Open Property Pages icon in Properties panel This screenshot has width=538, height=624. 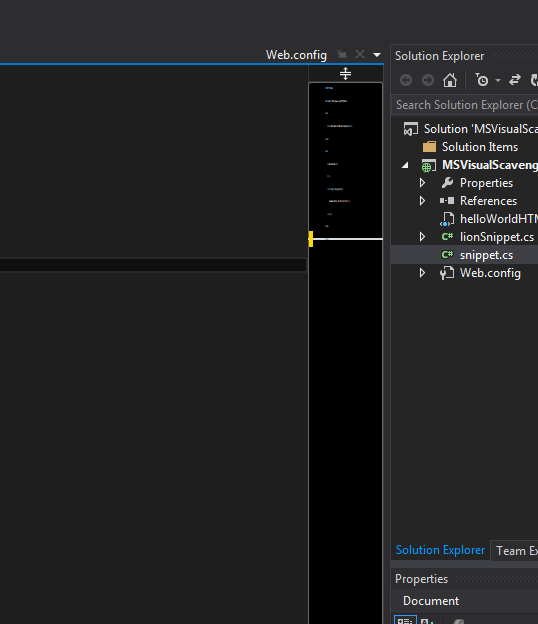(458, 621)
